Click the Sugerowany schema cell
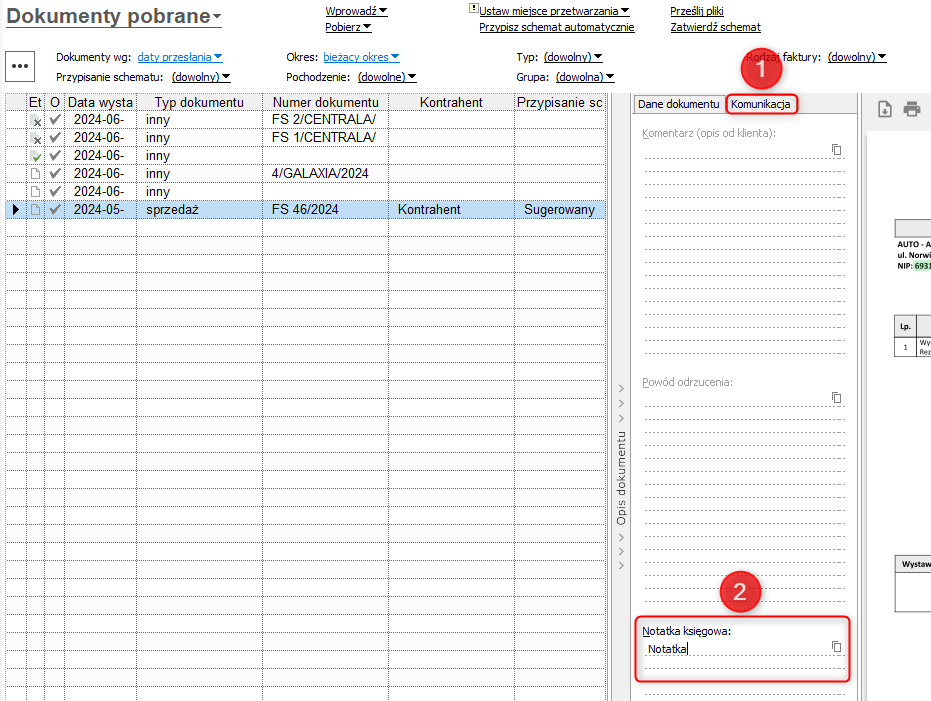 [560, 210]
